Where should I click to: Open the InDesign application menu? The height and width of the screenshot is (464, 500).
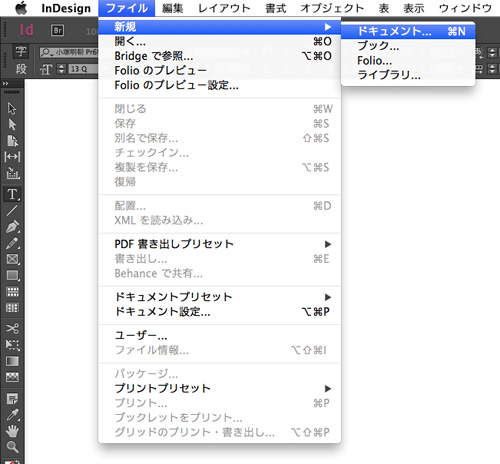point(66,8)
